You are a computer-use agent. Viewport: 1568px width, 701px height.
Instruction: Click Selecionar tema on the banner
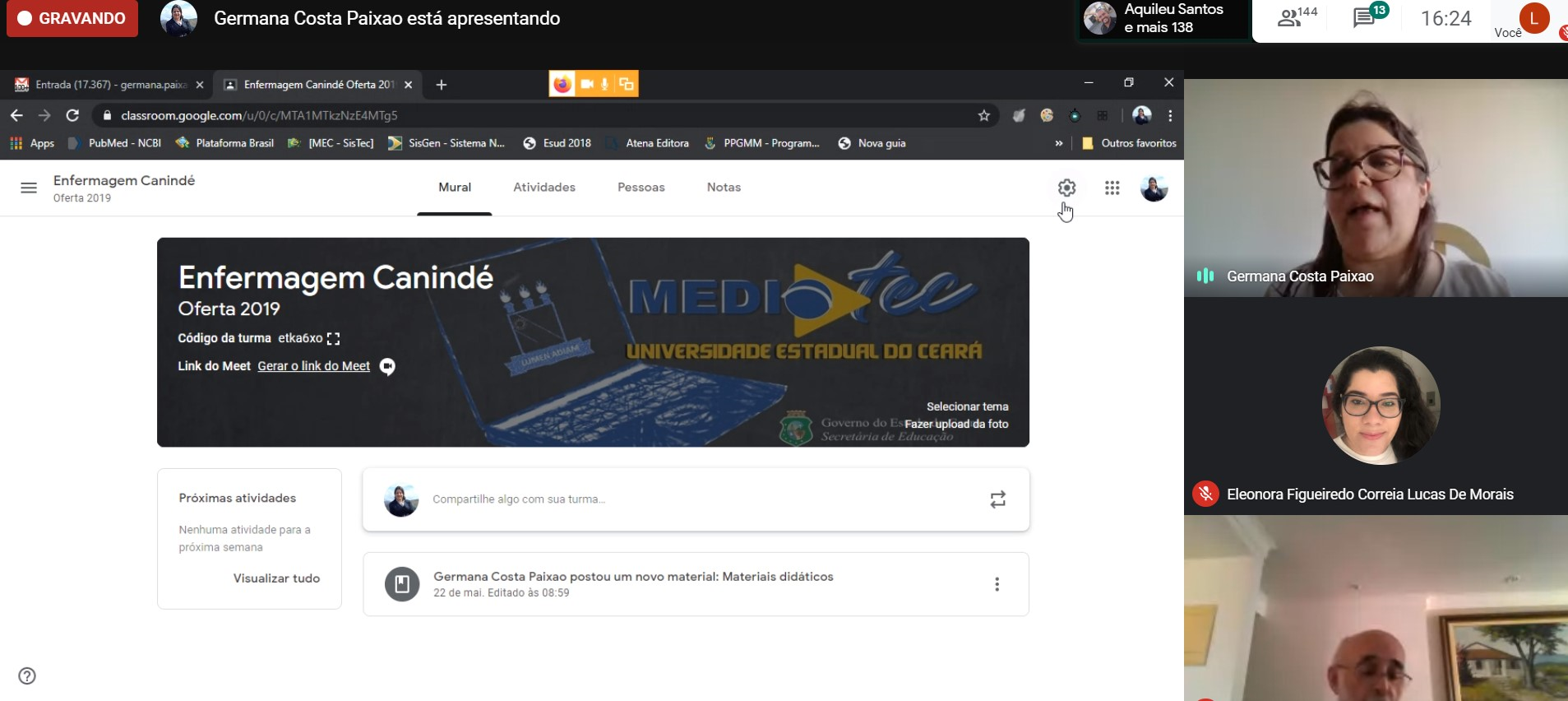coord(967,406)
